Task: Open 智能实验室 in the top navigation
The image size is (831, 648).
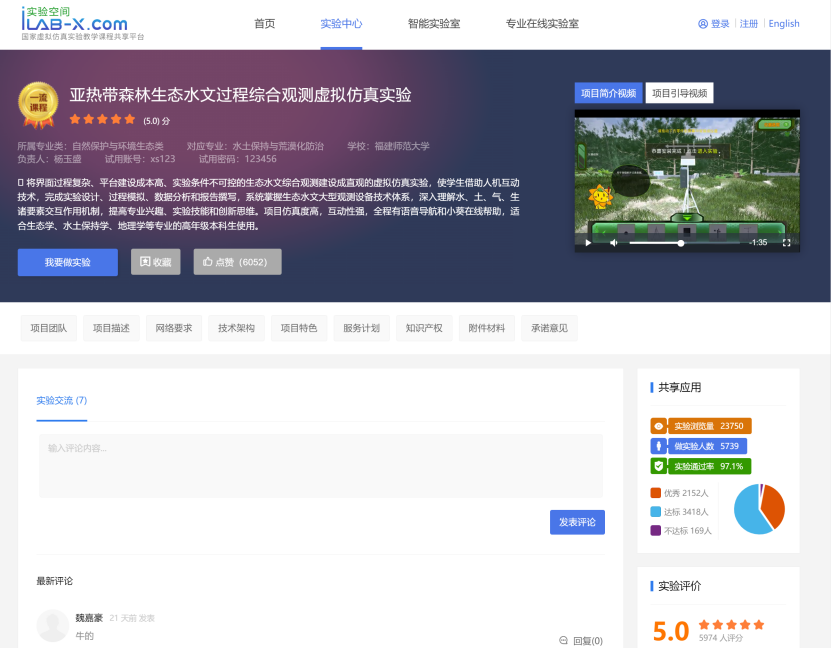Action: (434, 24)
